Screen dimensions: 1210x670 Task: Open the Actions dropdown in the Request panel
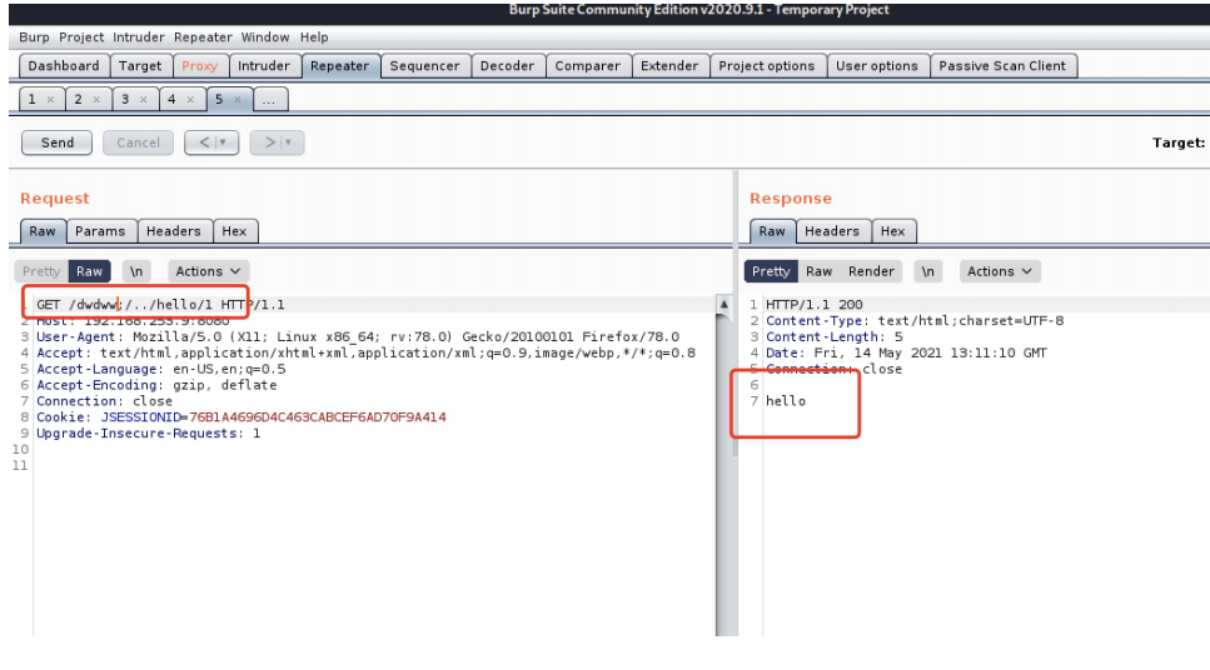tap(209, 271)
